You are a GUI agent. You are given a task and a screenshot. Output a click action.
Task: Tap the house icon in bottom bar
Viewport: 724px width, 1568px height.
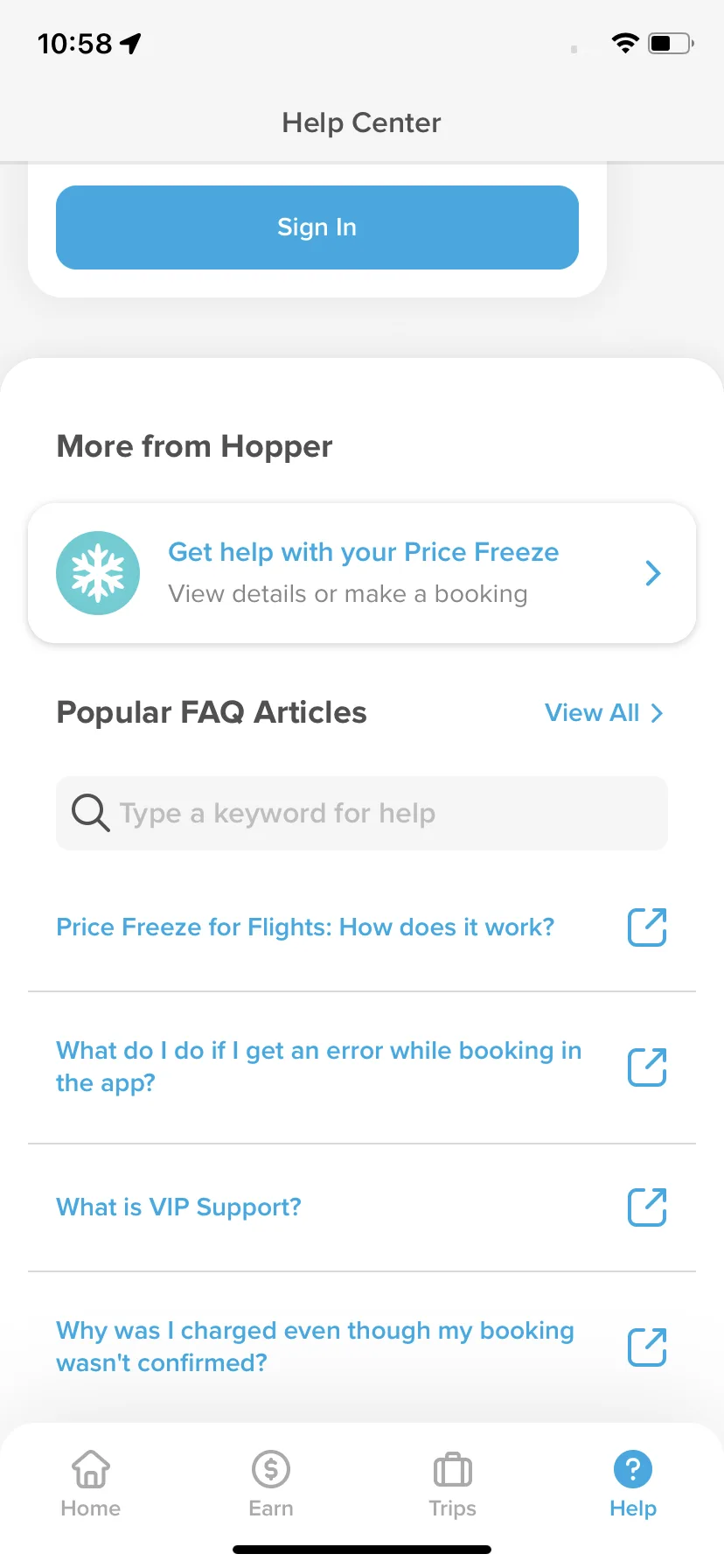point(91,1469)
